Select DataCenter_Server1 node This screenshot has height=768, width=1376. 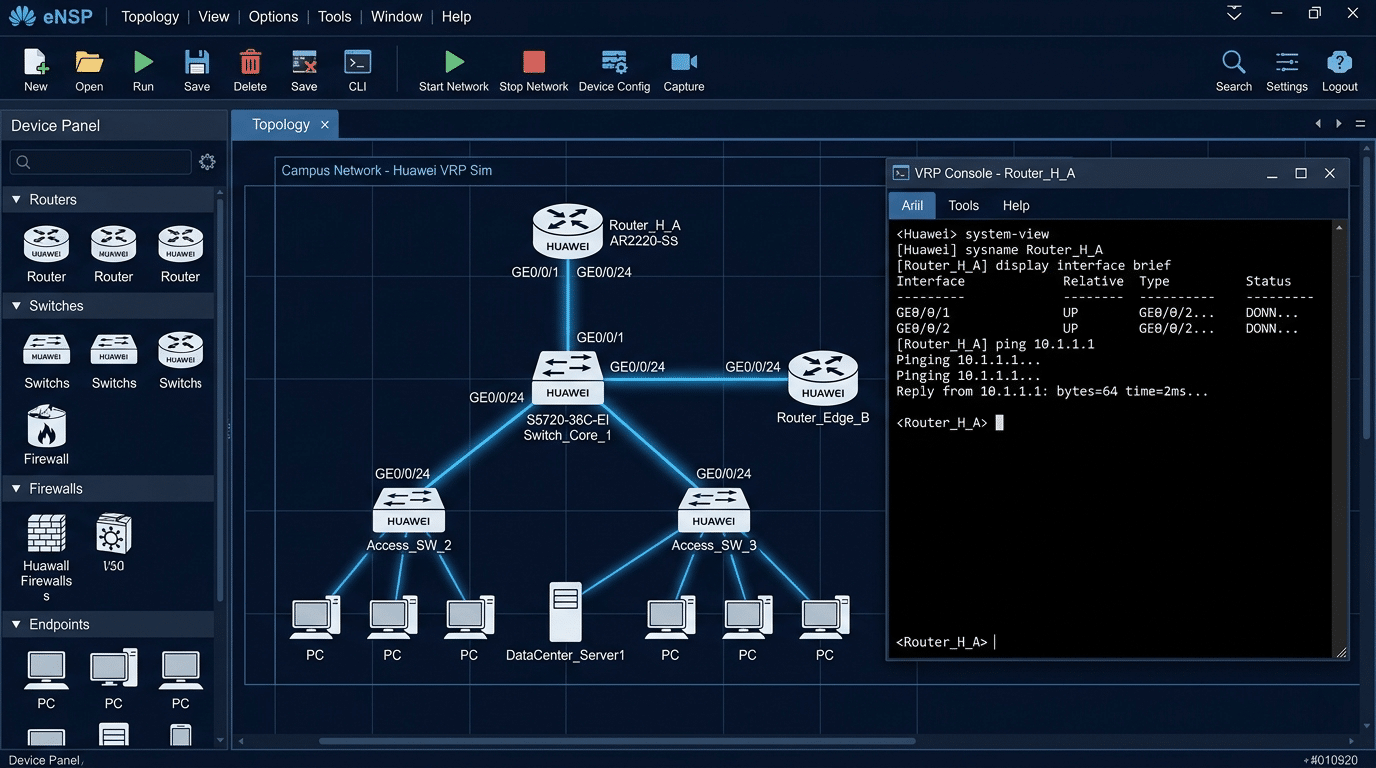565,612
